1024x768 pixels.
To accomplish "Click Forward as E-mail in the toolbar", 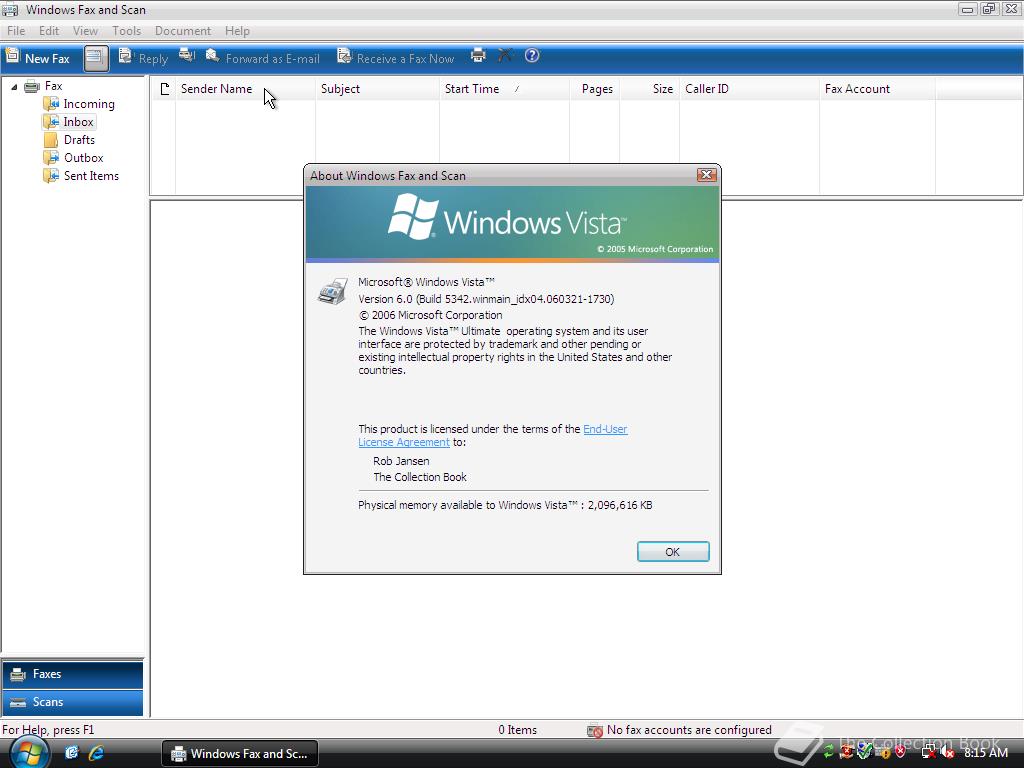I will 263,58.
